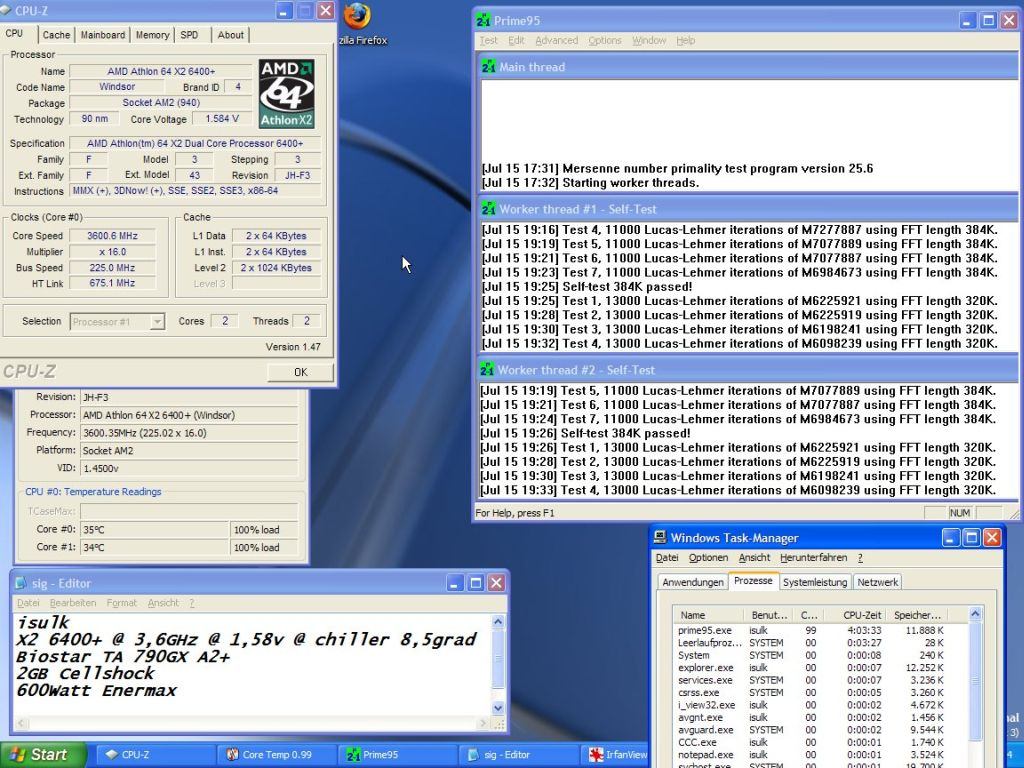1024x768 pixels.
Task: Click the Worker thread #1 window icon
Action: (488, 209)
